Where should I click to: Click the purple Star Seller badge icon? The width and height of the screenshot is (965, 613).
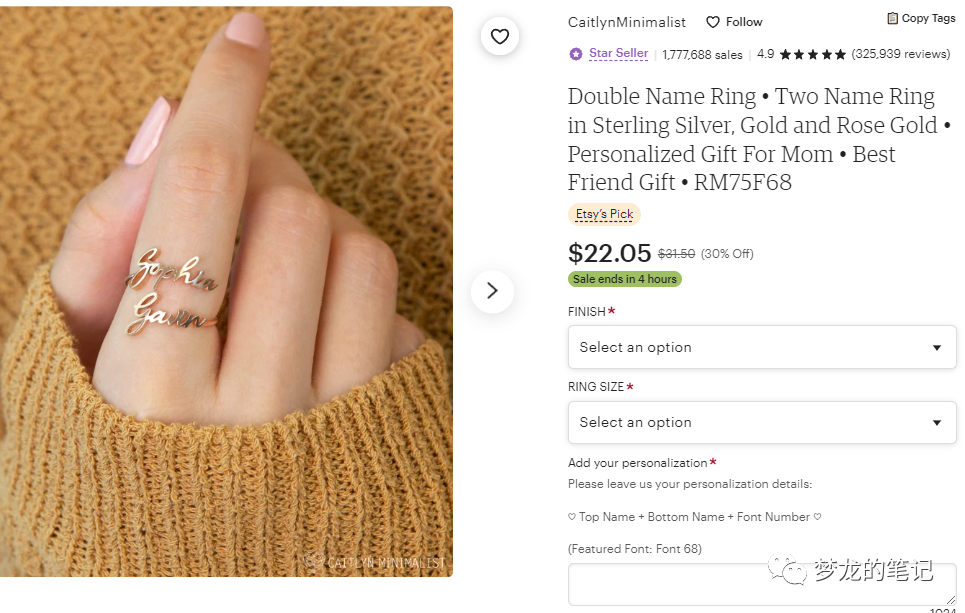pos(575,54)
